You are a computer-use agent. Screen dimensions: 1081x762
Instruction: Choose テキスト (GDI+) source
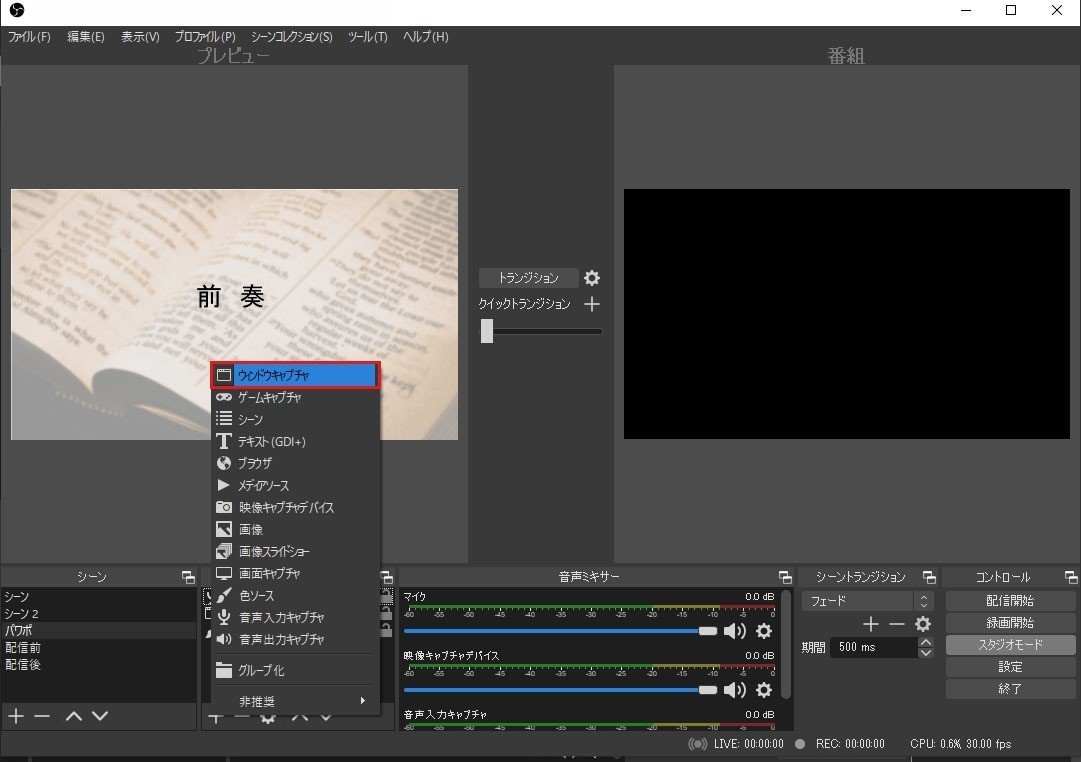tap(296, 441)
